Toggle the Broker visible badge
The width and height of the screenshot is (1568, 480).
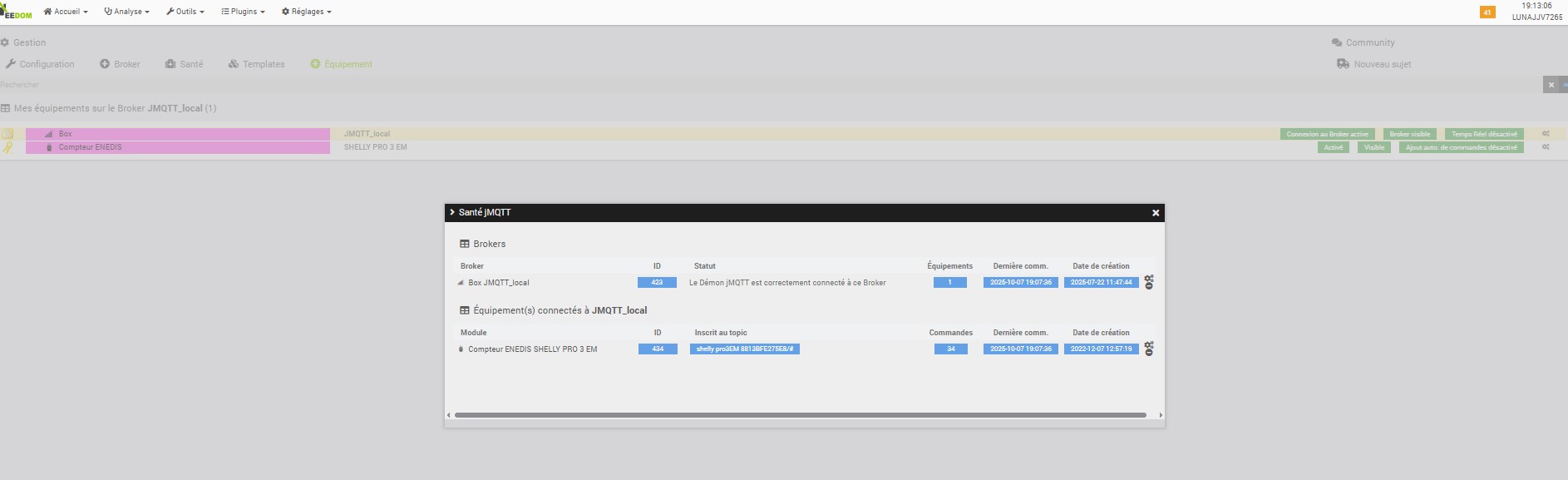point(1410,134)
